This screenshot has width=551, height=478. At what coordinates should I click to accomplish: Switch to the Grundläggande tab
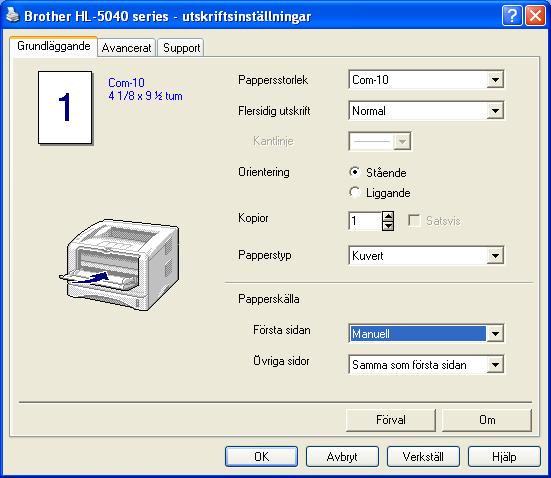click(53, 46)
